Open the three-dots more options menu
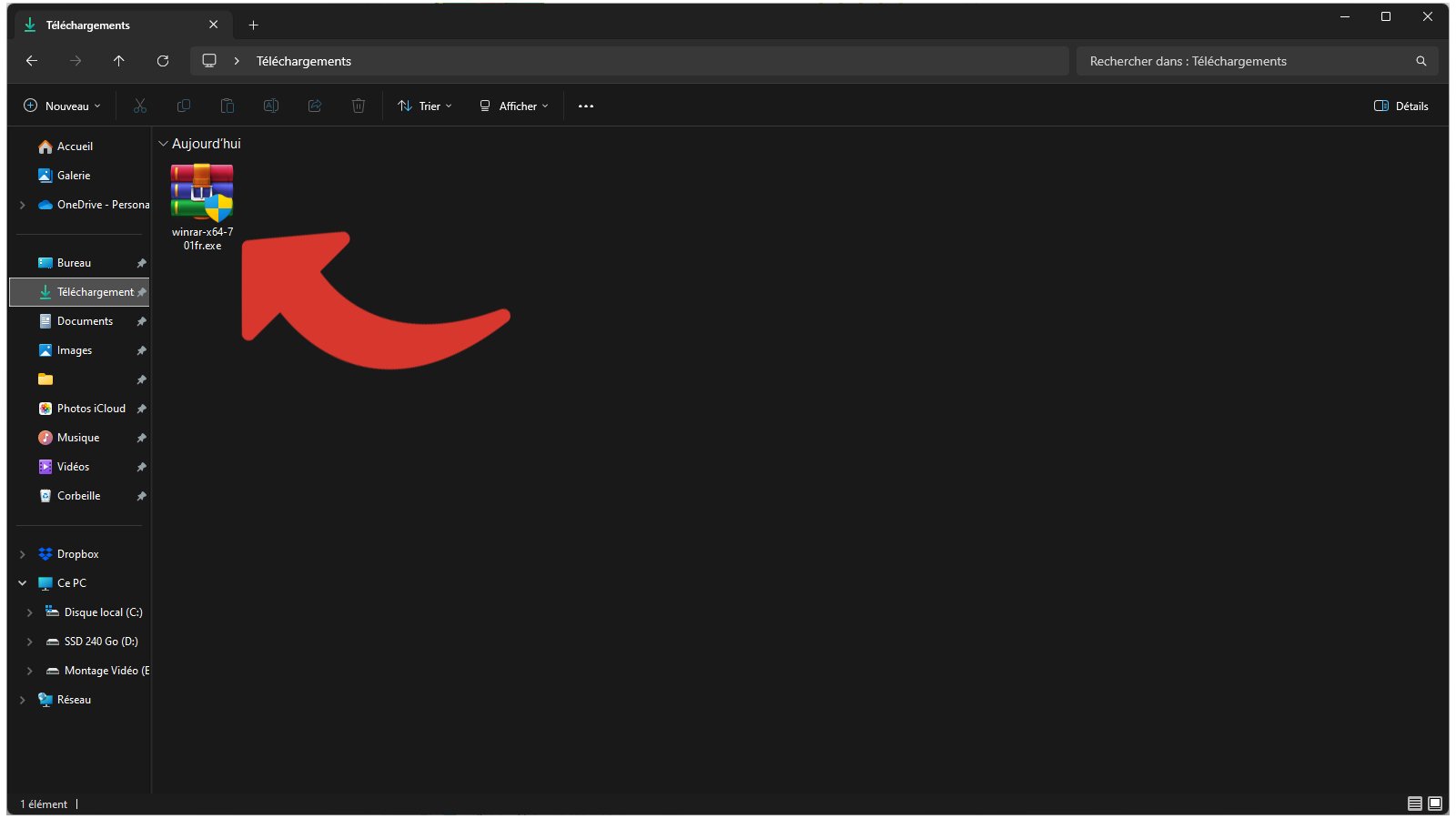1456x819 pixels. [x=586, y=106]
